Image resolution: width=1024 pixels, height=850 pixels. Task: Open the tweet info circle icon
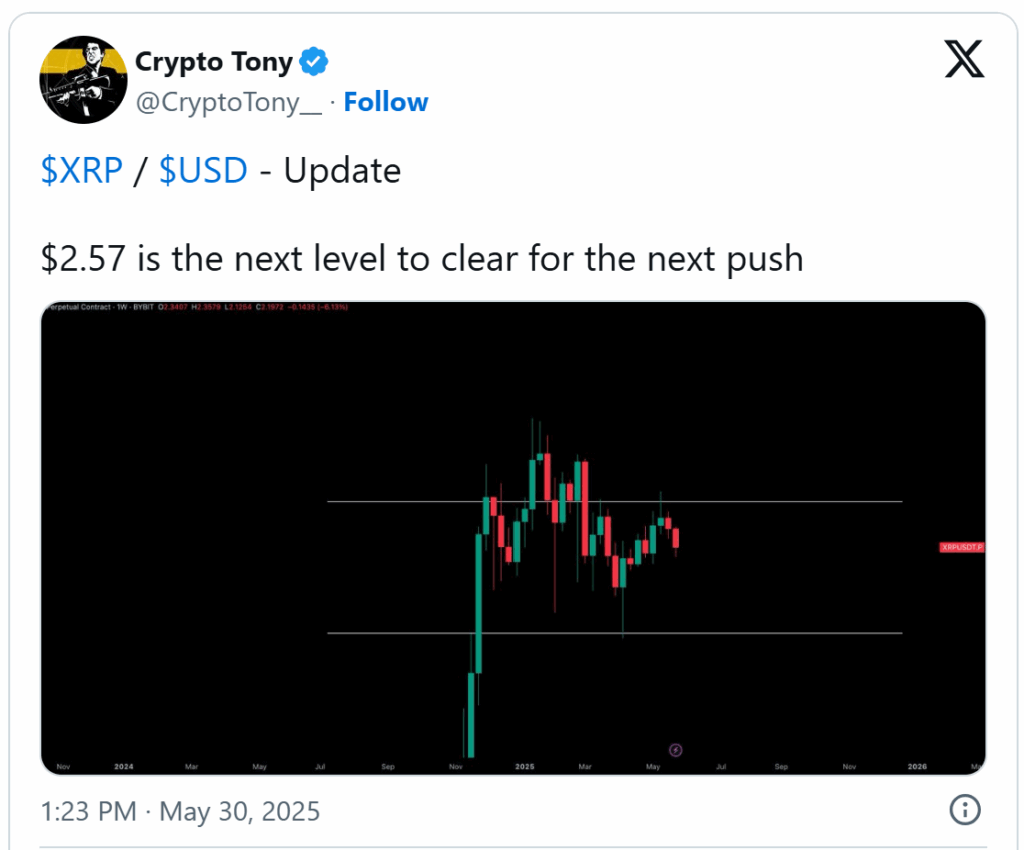[x=965, y=810]
